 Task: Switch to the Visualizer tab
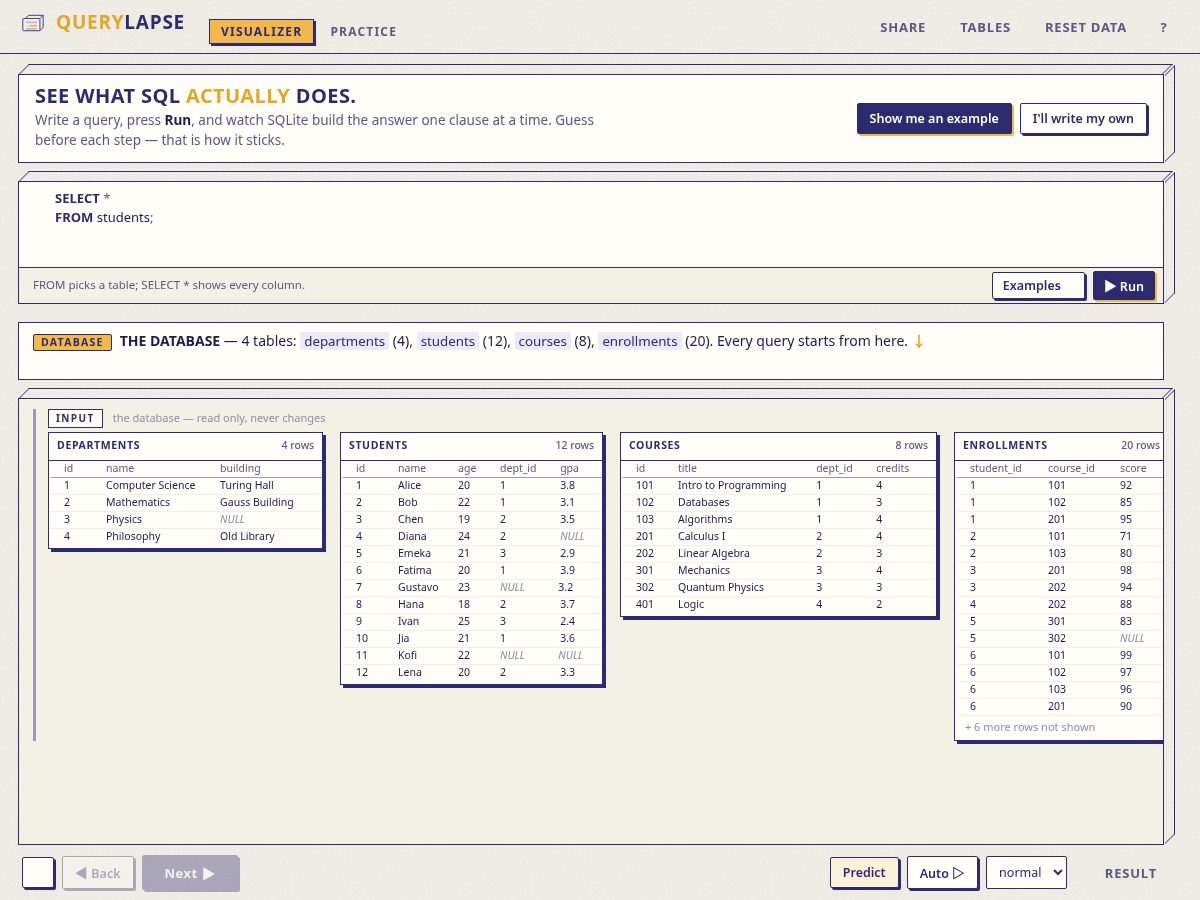(x=261, y=31)
